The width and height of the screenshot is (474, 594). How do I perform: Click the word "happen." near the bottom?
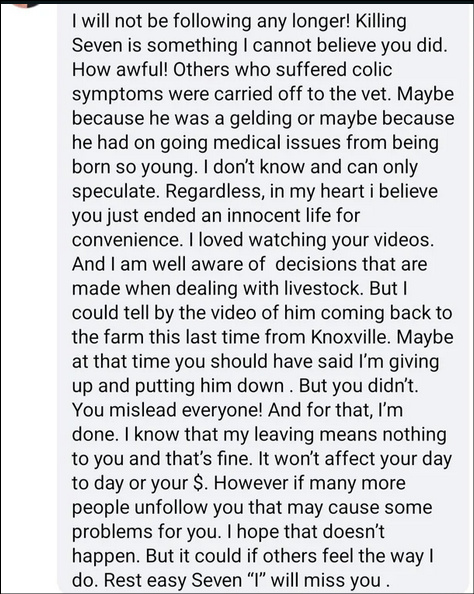(x=106, y=556)
